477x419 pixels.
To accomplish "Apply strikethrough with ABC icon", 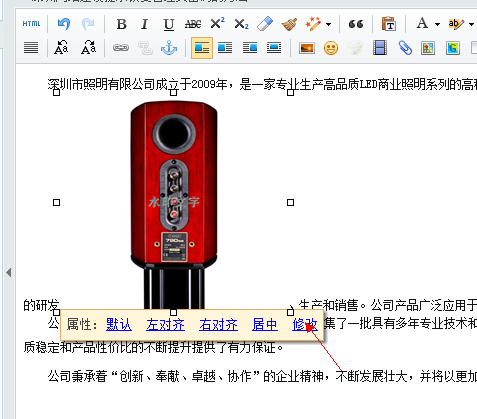I will (x=193, y=24).
